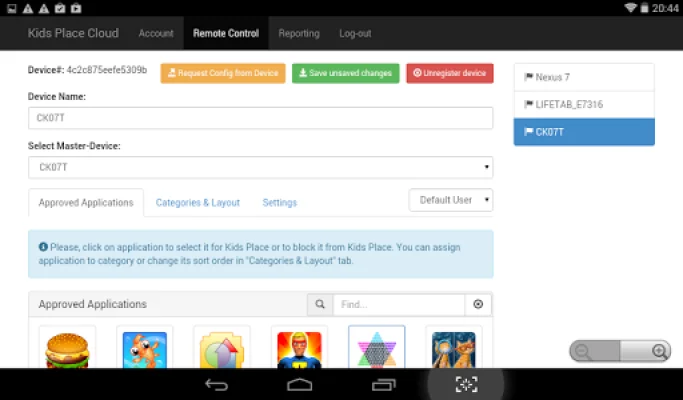Click Save unsaved changes button
The width and height of the screenshot is (683, 400).
point(345,73)
